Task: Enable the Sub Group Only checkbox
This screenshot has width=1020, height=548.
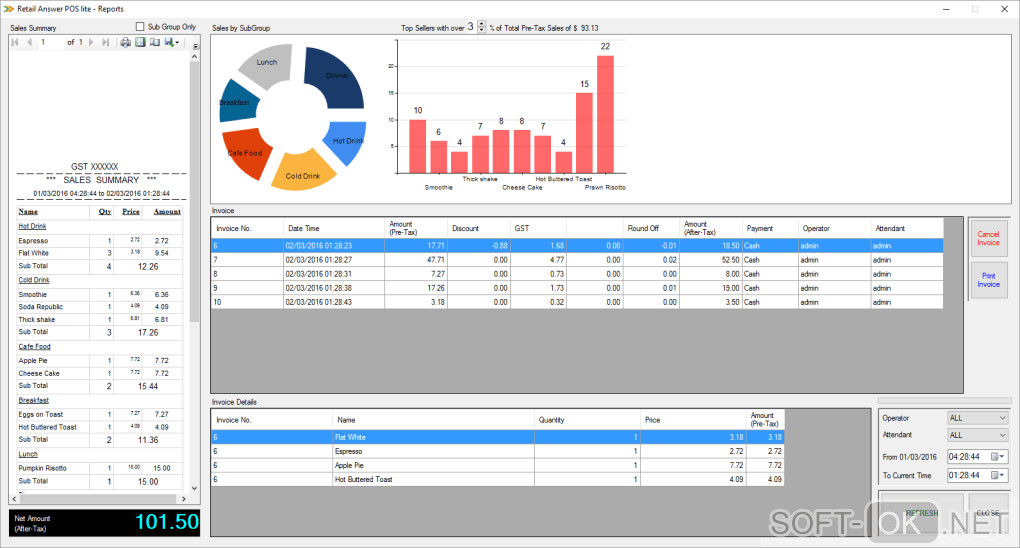Action: click(139, 27)
